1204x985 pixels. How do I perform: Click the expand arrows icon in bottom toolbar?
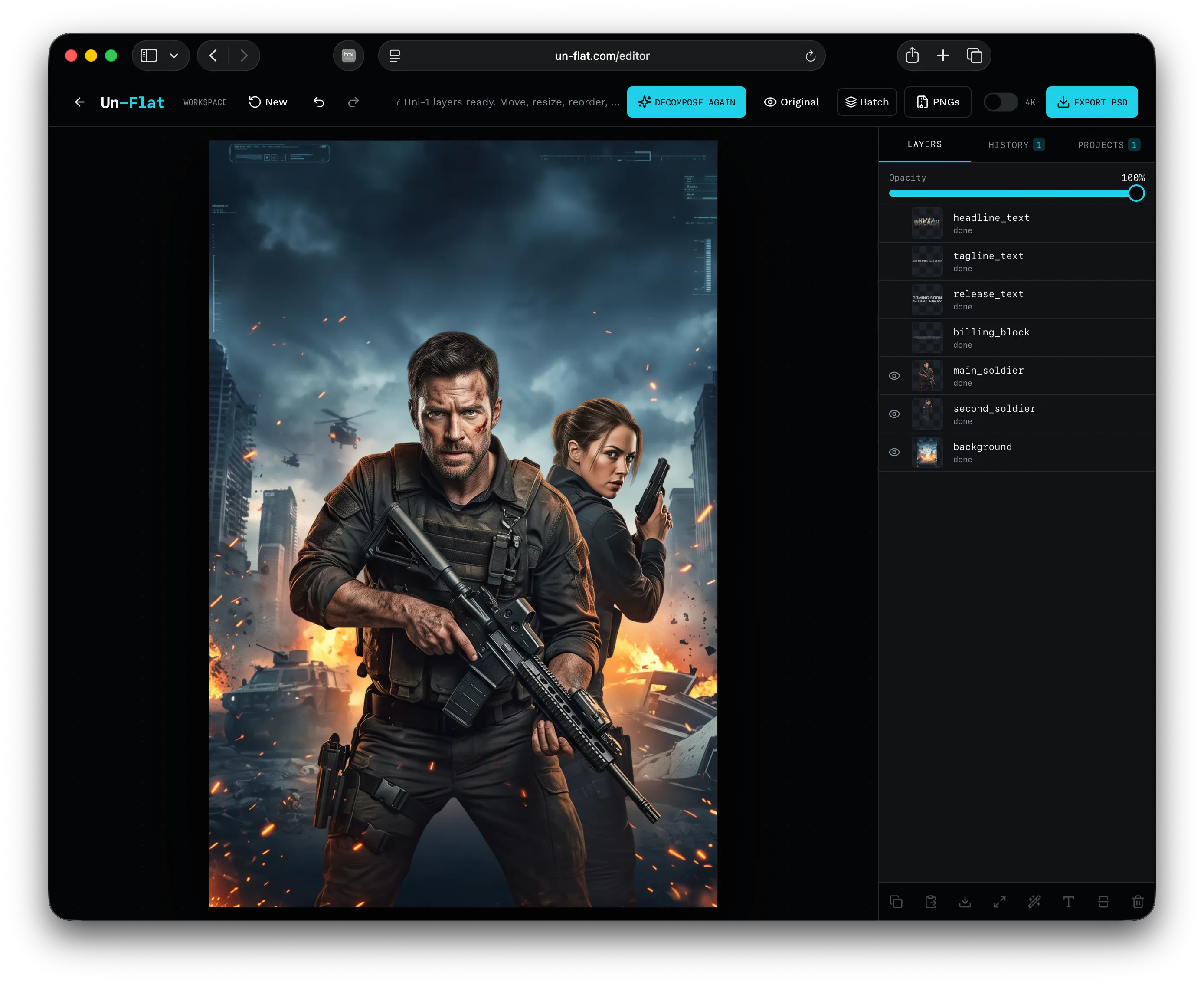coord(1000,902)
